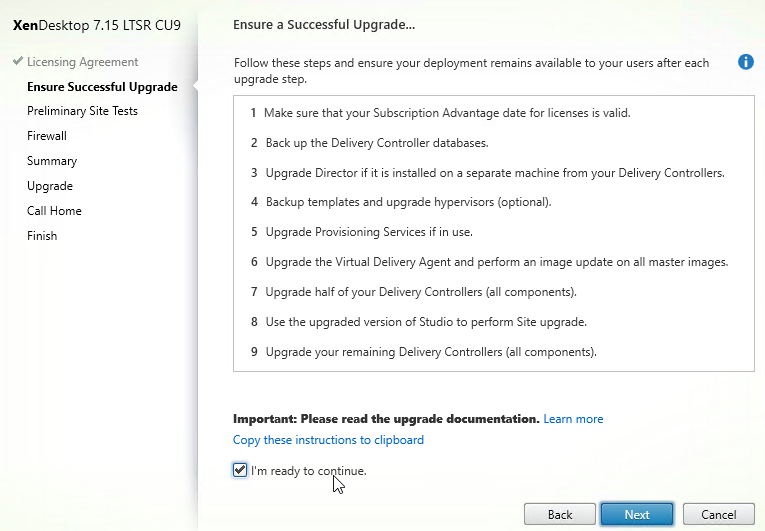Open the Firewall step
Viewport: 765px width, 531px height.
[47, 136]
